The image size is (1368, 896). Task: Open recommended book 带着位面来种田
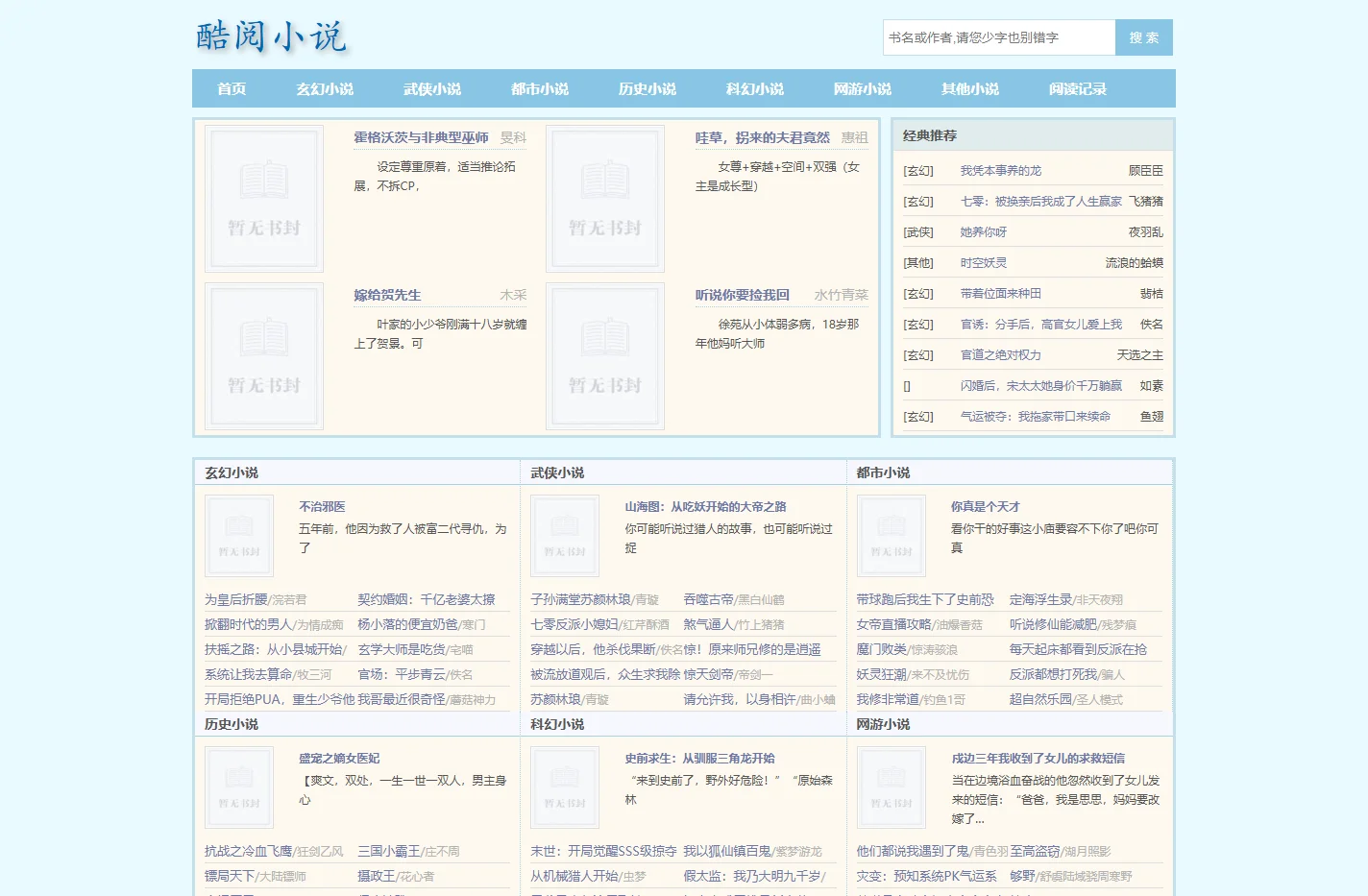tap(1001, 293)
